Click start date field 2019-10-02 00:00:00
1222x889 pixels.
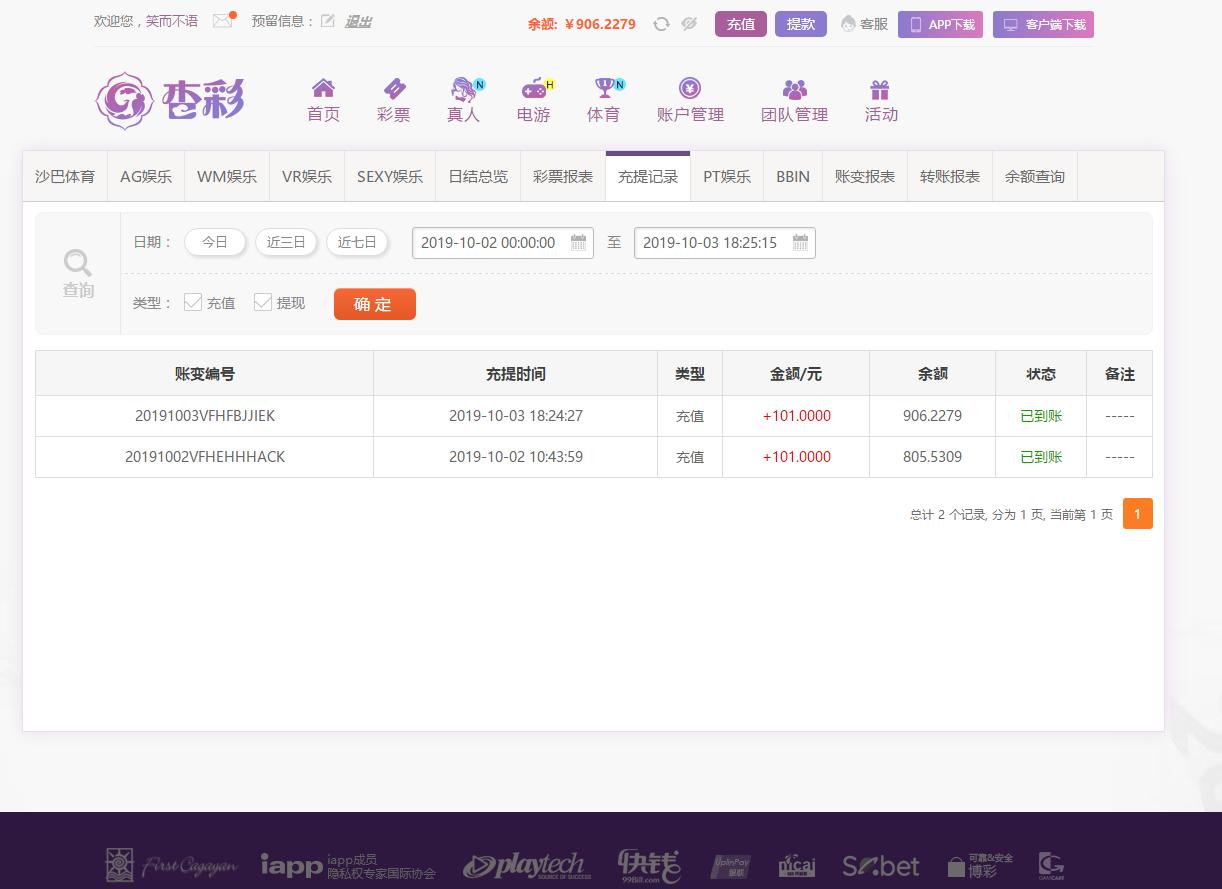(503, 243)
